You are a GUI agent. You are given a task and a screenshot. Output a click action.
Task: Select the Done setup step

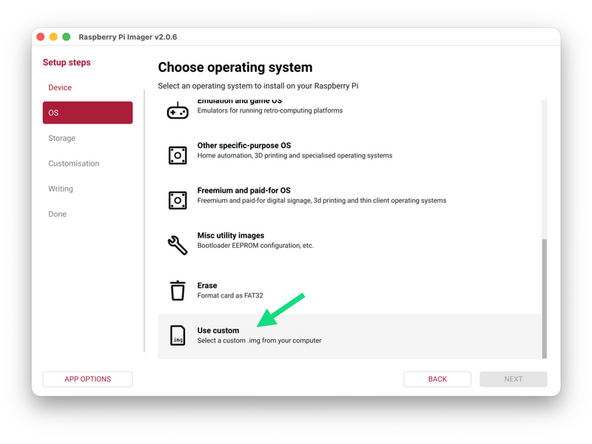pos(57,214)
